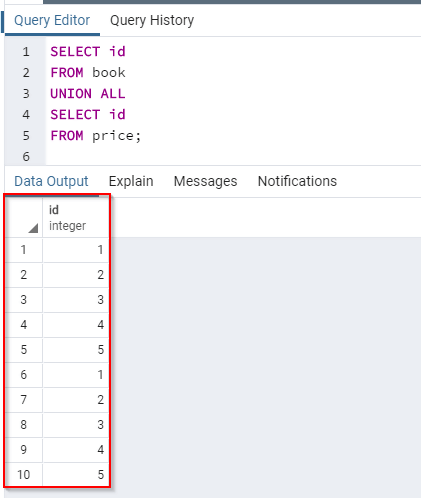Screen dimensions: 421x498
Task: Select the Data Output tab
Action: [x=51, y=181]
